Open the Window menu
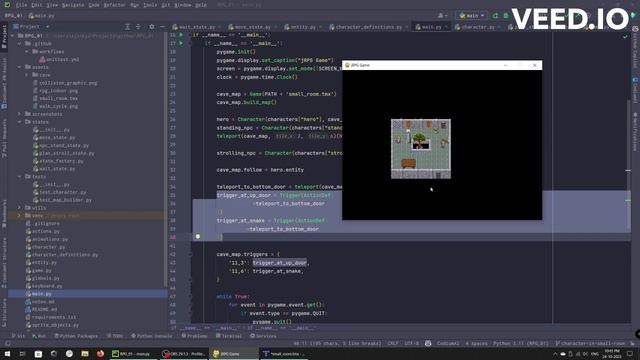640x360 pixels. point(183,5)
